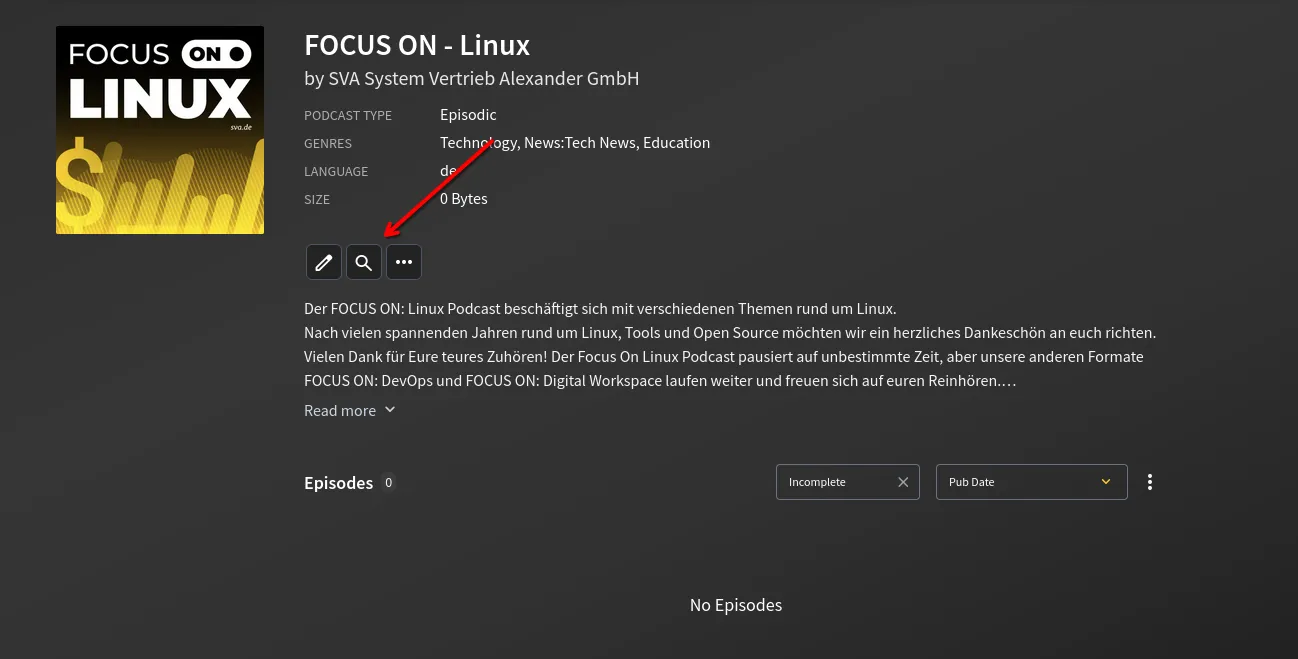The image size is (1298, 659).
Task: Click the FOCUS ON LINUX cover artwork
Action: [x=160, y=130]
